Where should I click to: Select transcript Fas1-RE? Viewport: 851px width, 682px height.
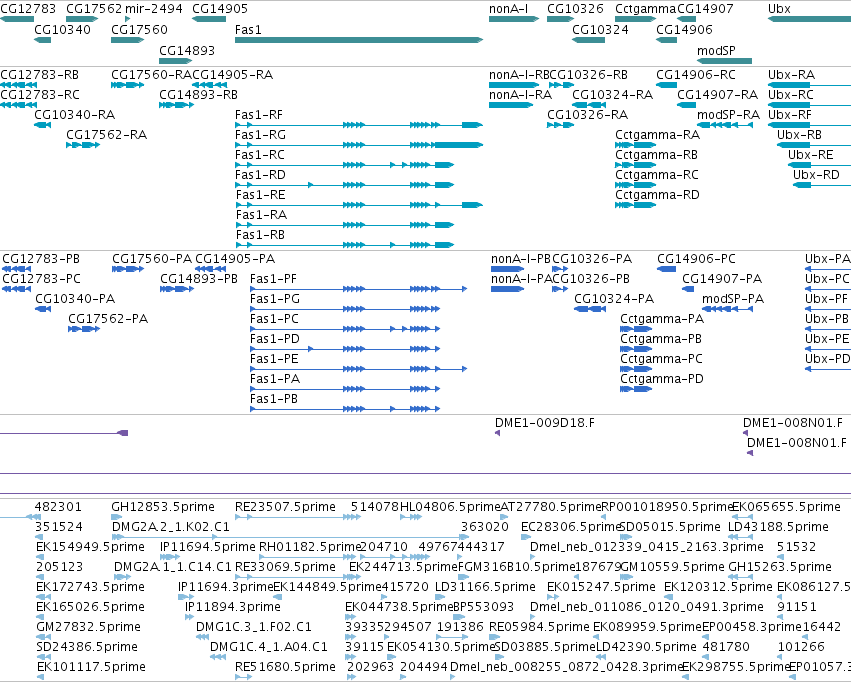tap(260, 195)
